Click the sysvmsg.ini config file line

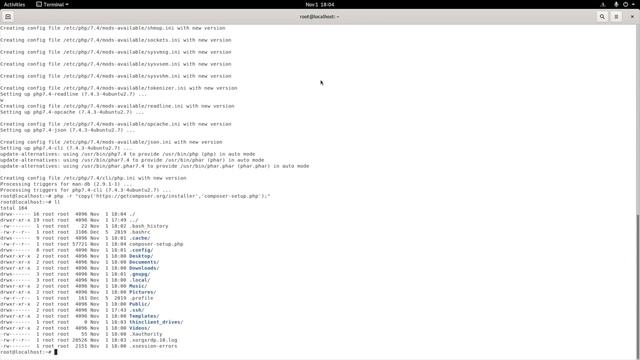(x=116, y=52)
